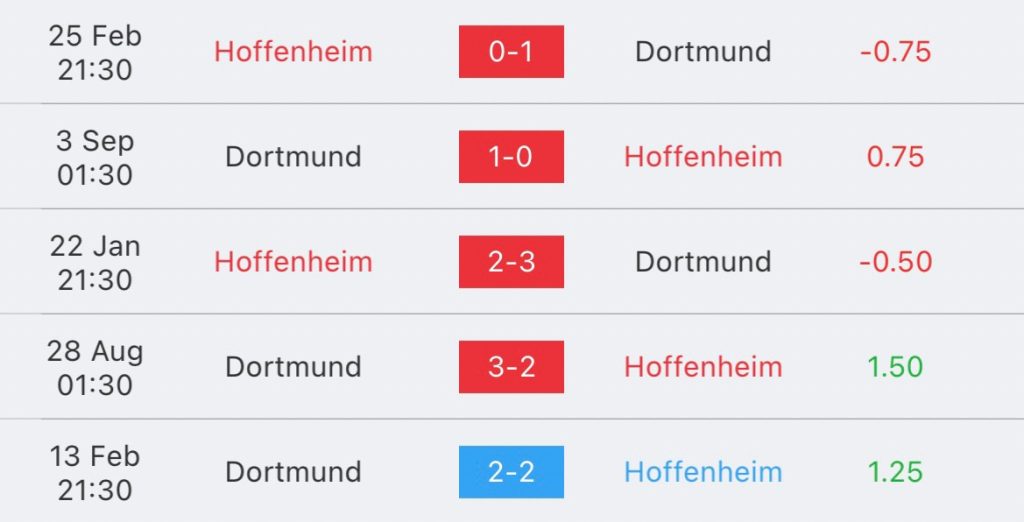Click Dortmund in the 13 Feb match
The image size is (1024, 522).
(x=293, y=472)
